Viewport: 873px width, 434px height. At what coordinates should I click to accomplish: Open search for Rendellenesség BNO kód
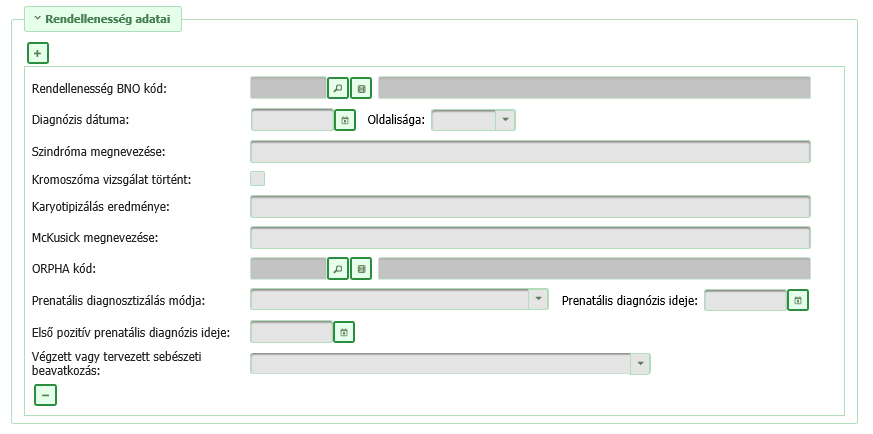pyautogui.click(x=337, y=88)
